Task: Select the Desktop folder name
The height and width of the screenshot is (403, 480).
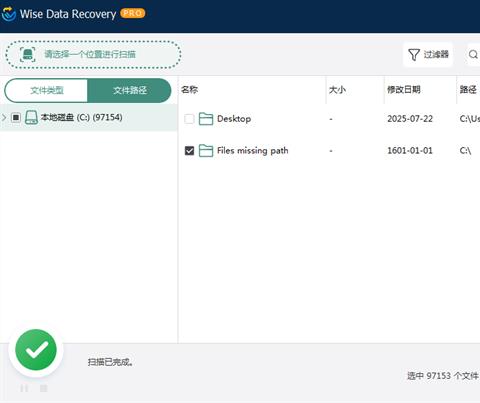Action: (x=234, y=119)
